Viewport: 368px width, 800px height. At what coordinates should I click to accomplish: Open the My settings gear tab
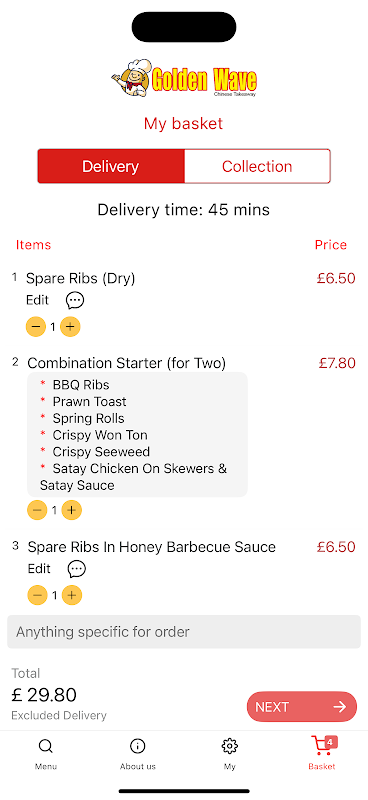230,754
